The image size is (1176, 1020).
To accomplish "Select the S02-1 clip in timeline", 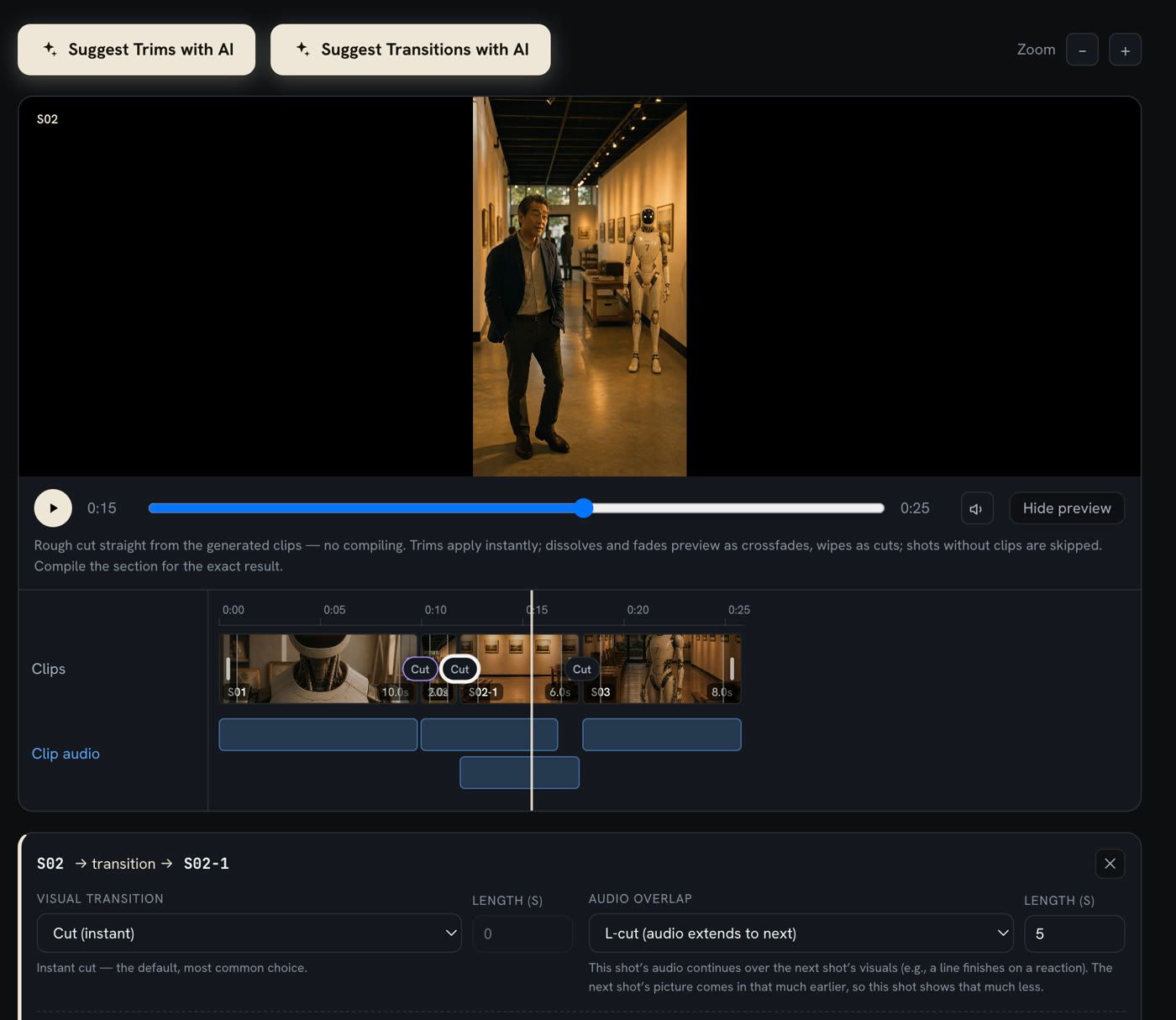I will (x=519, y=669).
